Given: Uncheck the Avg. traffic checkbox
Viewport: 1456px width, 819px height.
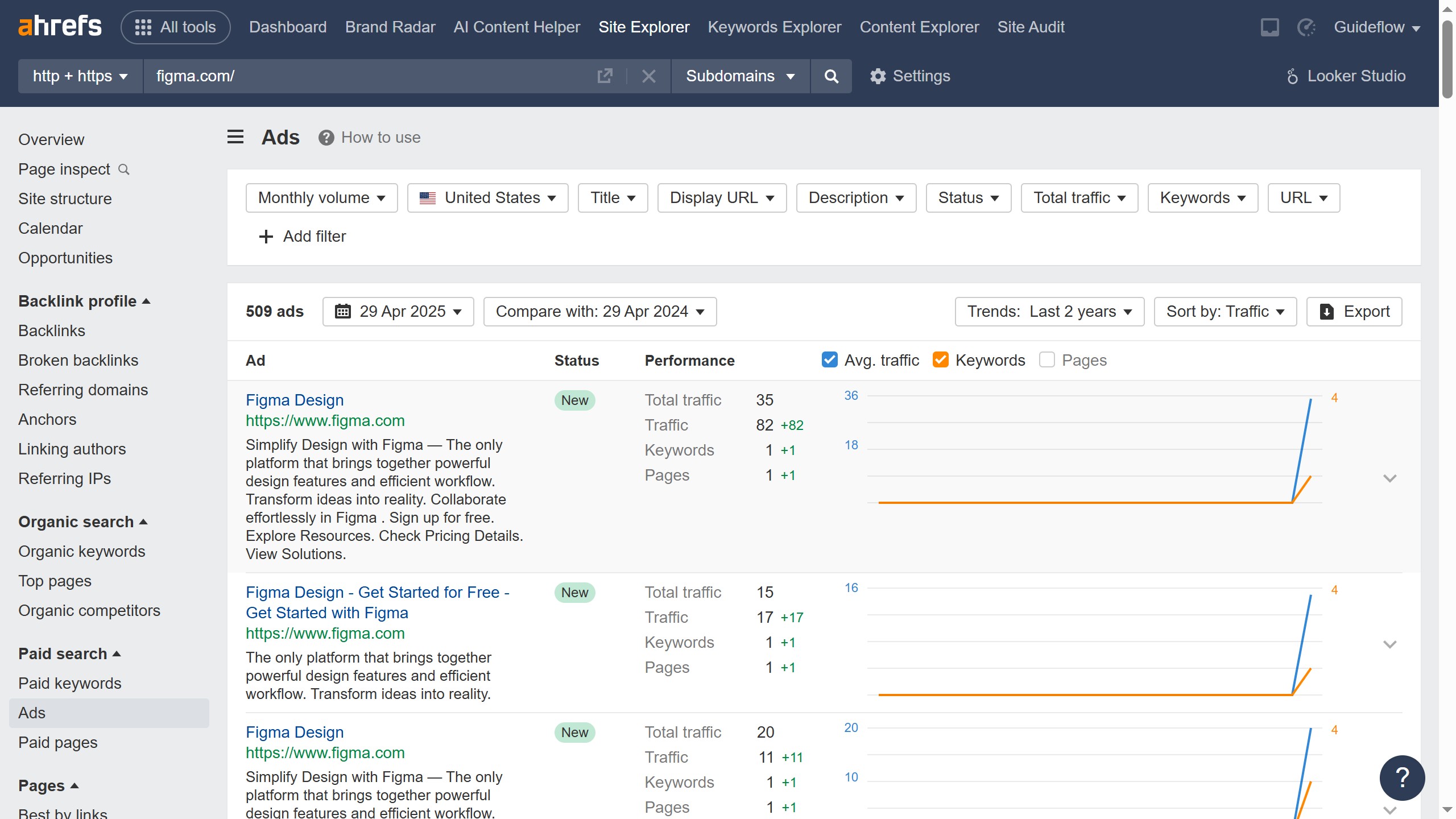Looking at the screenshot, I should (x=829, y=360).
